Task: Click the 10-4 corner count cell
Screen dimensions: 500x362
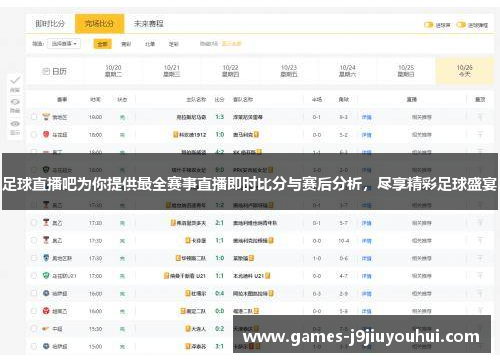Action: [344, 241]
